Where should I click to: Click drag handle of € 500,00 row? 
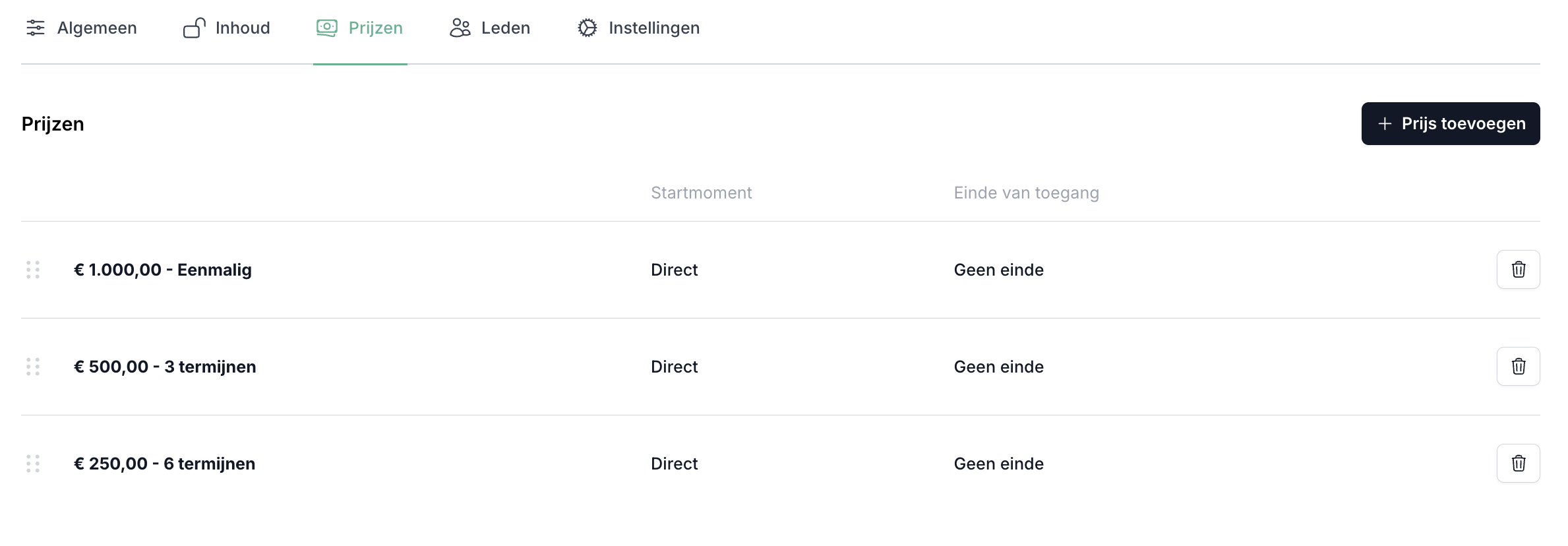[x=33, y=367]
